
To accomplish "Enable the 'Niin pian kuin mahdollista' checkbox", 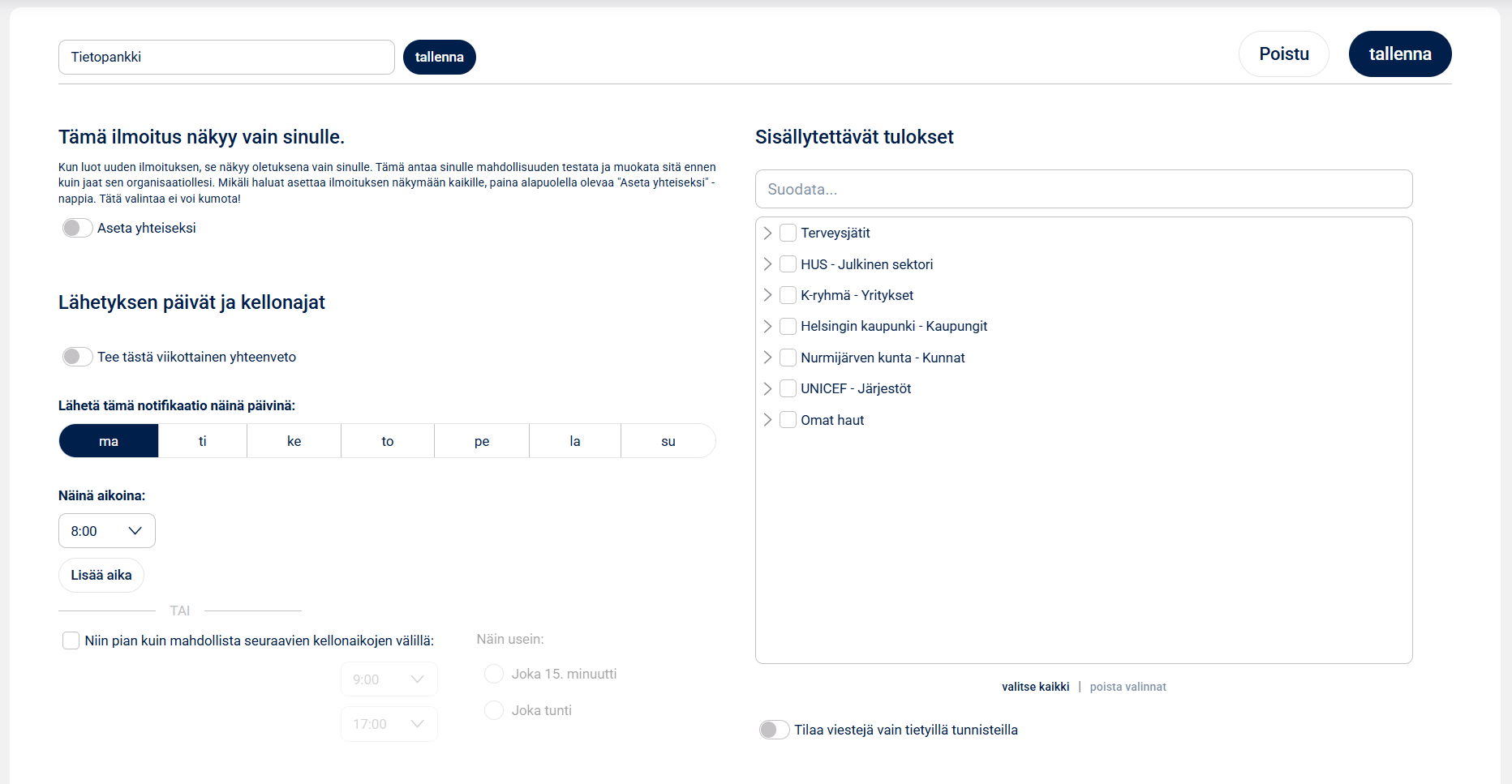I will pyautogui.click(x=71, y=641).
